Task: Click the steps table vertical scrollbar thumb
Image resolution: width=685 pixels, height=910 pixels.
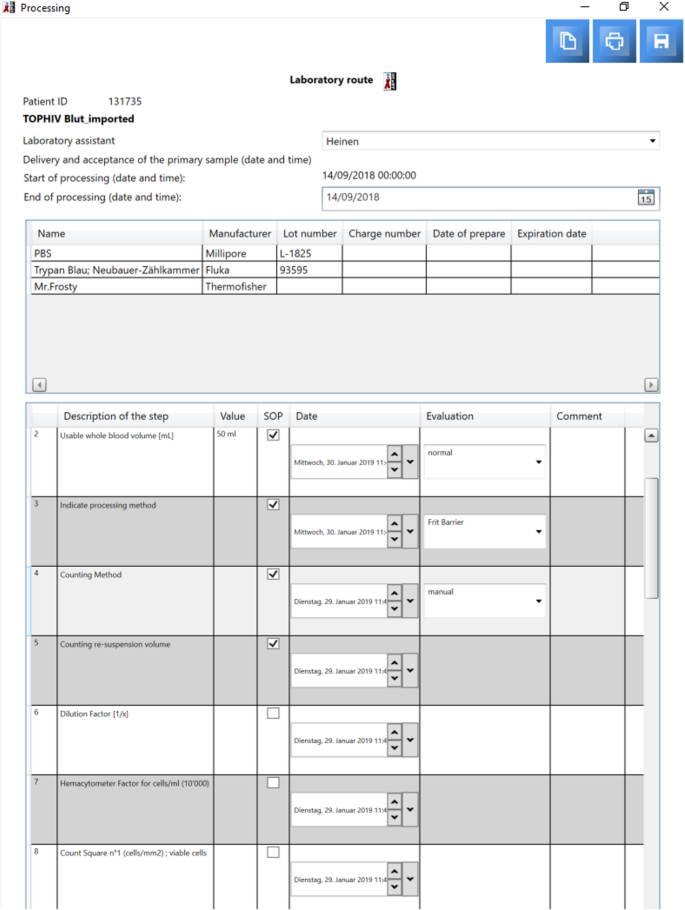Action: click(x=651, y=538)
